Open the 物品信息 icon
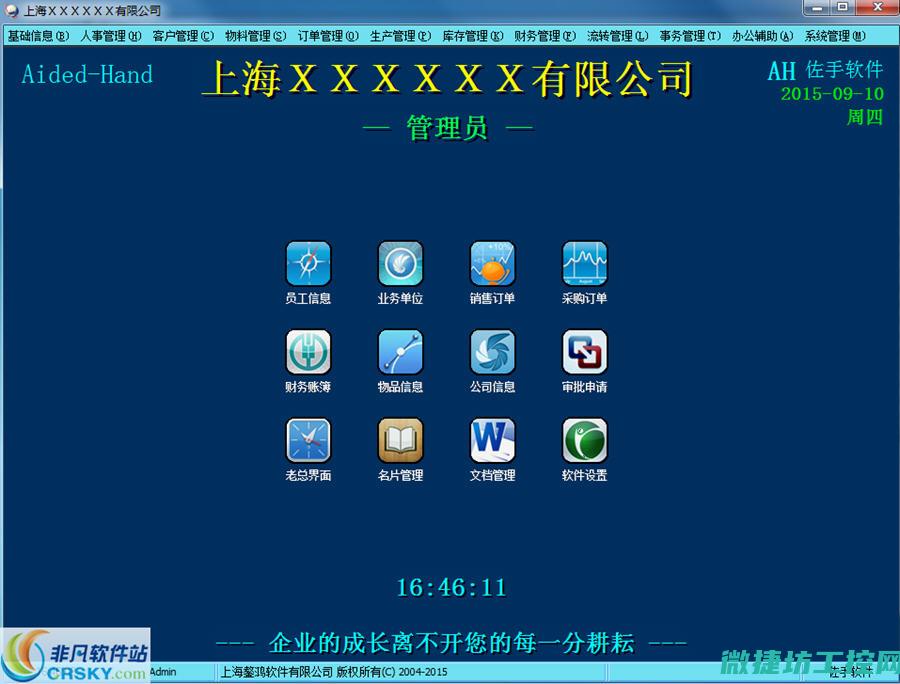 pyautogui.click(x=400, y=352)
